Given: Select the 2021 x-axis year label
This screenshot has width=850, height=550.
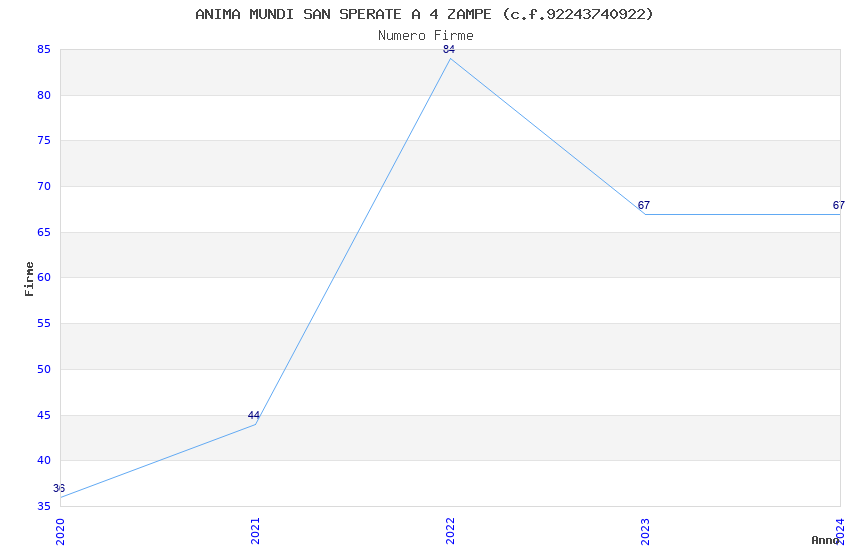Looking at the screenshot, I should 255,531.
